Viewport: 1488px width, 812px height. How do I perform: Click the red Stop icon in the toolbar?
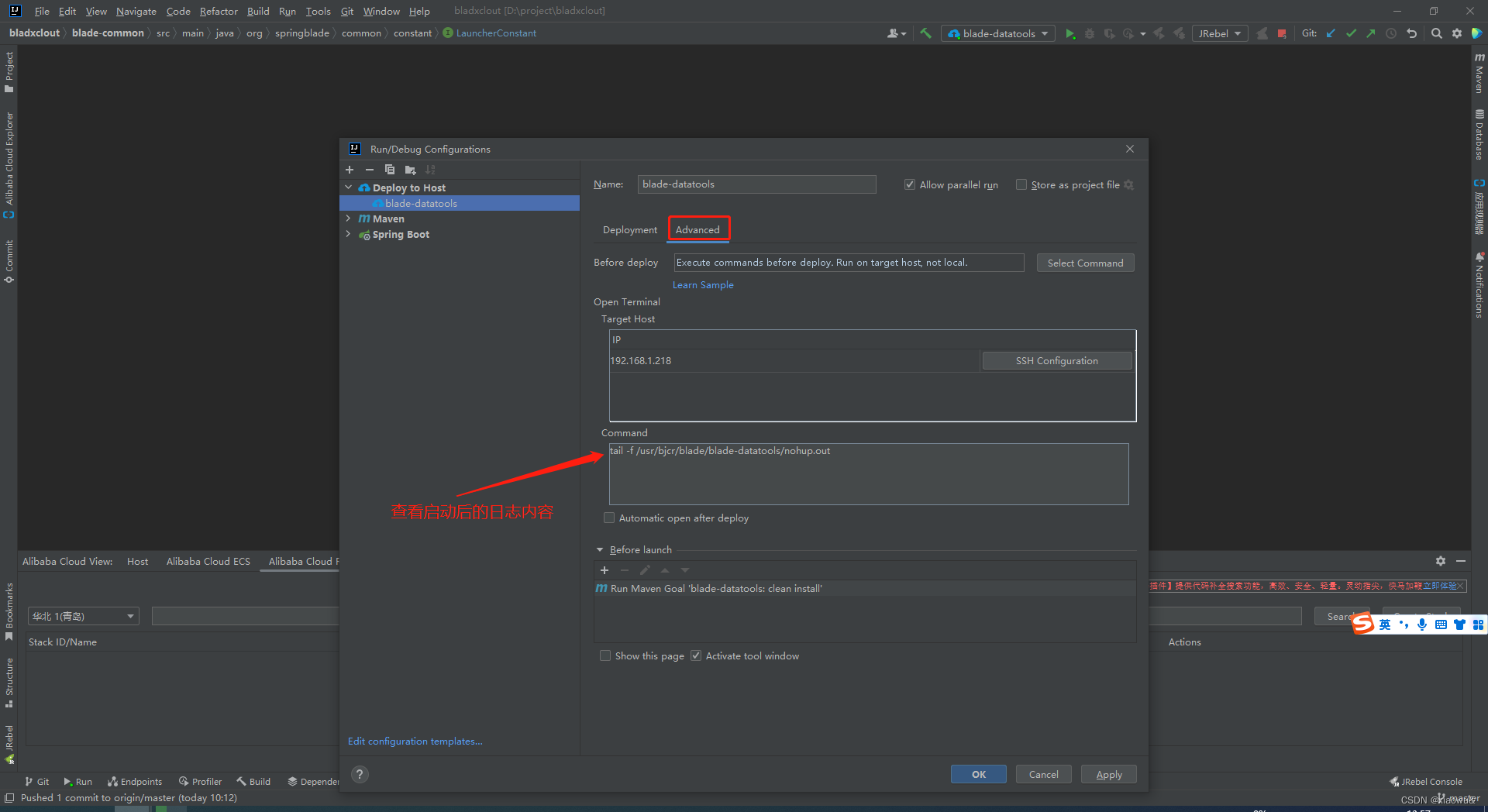coord(1282,33)
